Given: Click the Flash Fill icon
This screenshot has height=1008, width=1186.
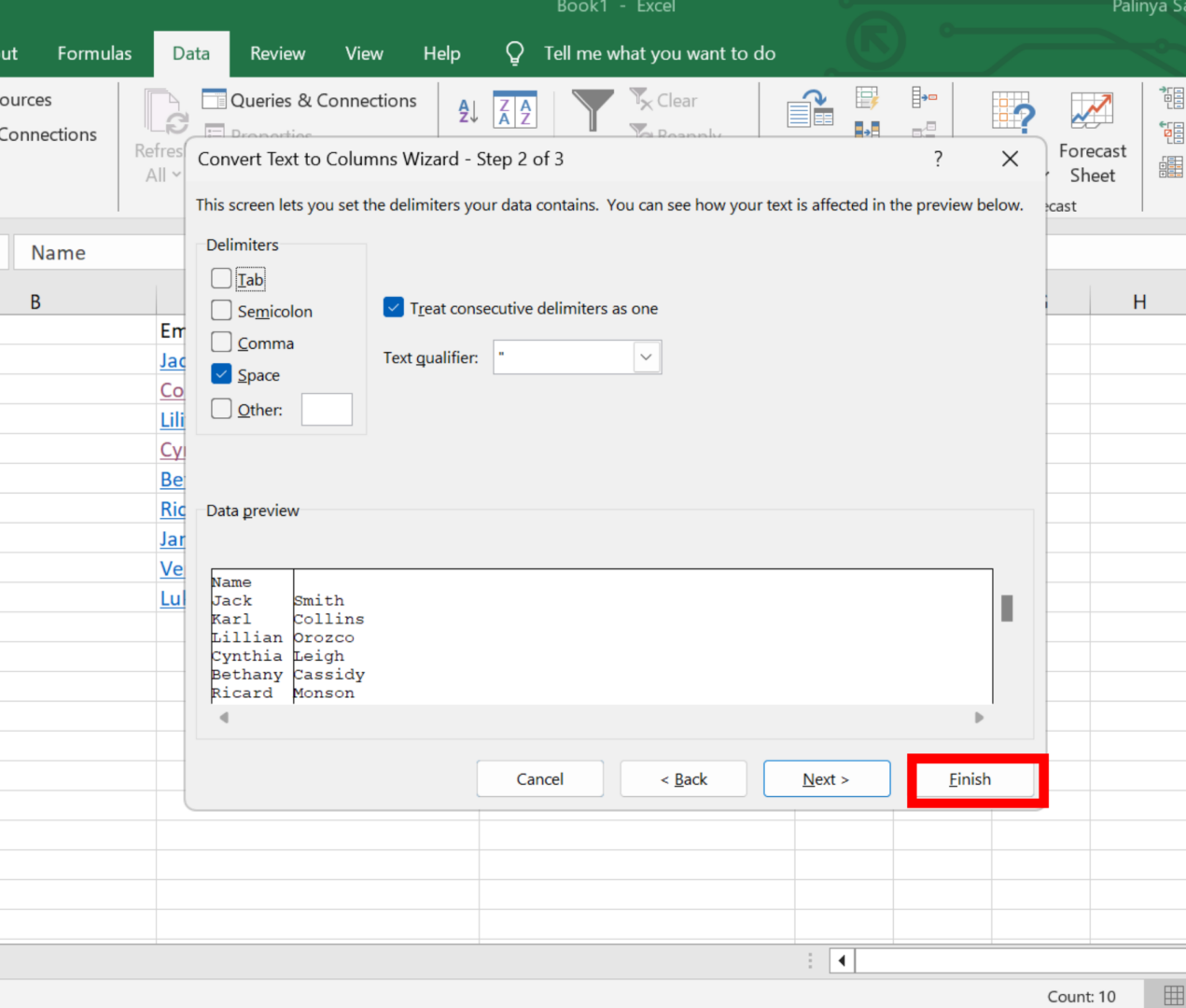Looking at the screenshot, I should [x=867, y=97].
